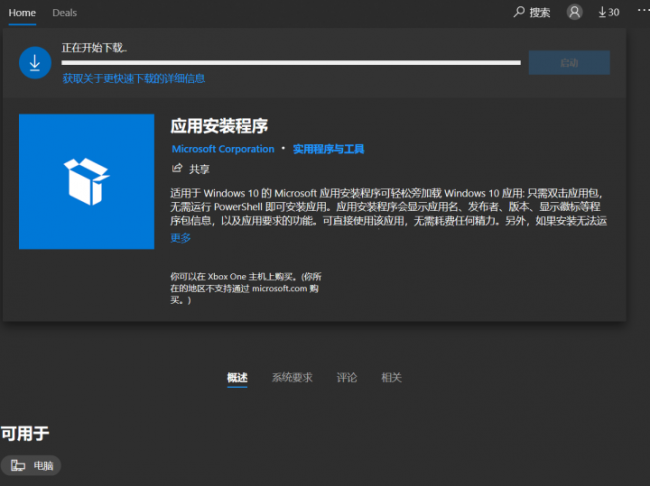This screenshot has height=486, width=650.
Task: Click the share arrow icon
Action: (x=177, y=168)
